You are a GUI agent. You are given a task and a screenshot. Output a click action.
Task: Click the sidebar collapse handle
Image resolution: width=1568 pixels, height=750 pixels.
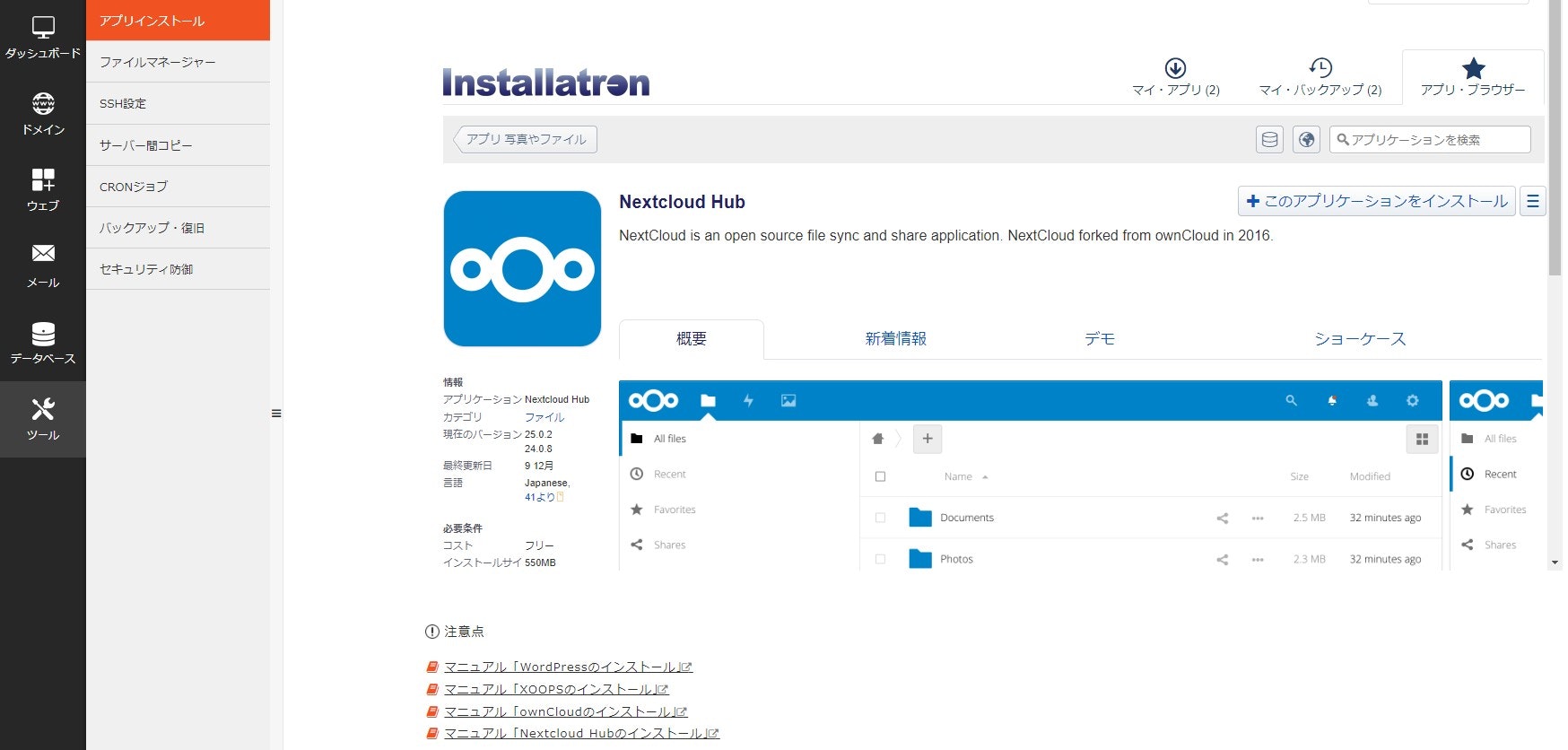(x=276, y=414)
